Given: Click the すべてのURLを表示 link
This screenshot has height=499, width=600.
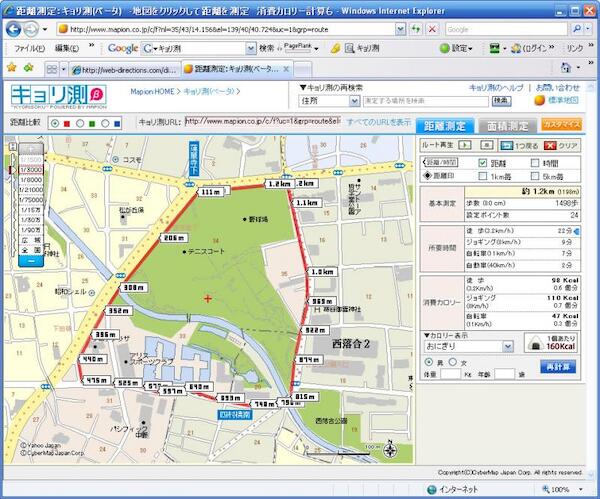Looking at the screenshot, I should click(379, 122).
